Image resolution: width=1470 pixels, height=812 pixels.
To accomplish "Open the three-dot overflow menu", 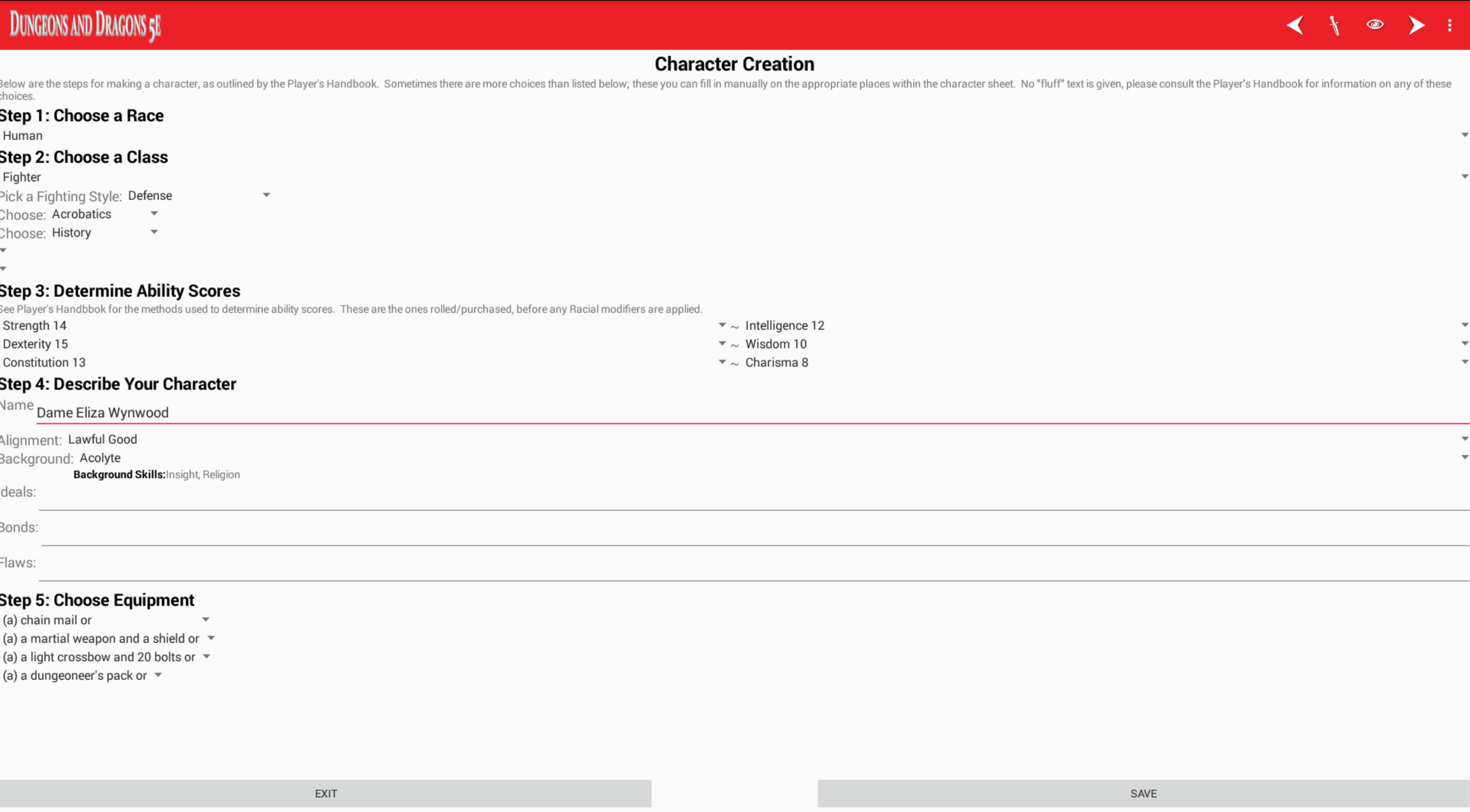I will point(1449,25).
